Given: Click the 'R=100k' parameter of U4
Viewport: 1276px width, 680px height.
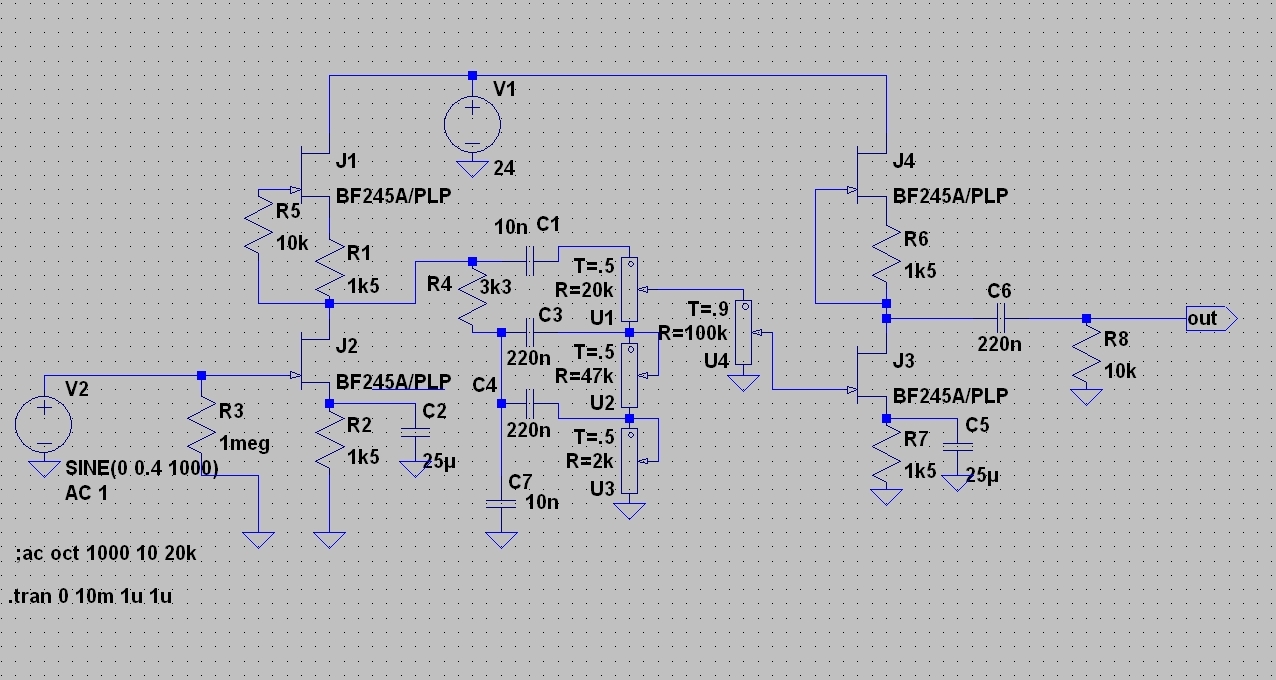Looking at the screenshot, I should pyautogui.click(x=693, y=332).
